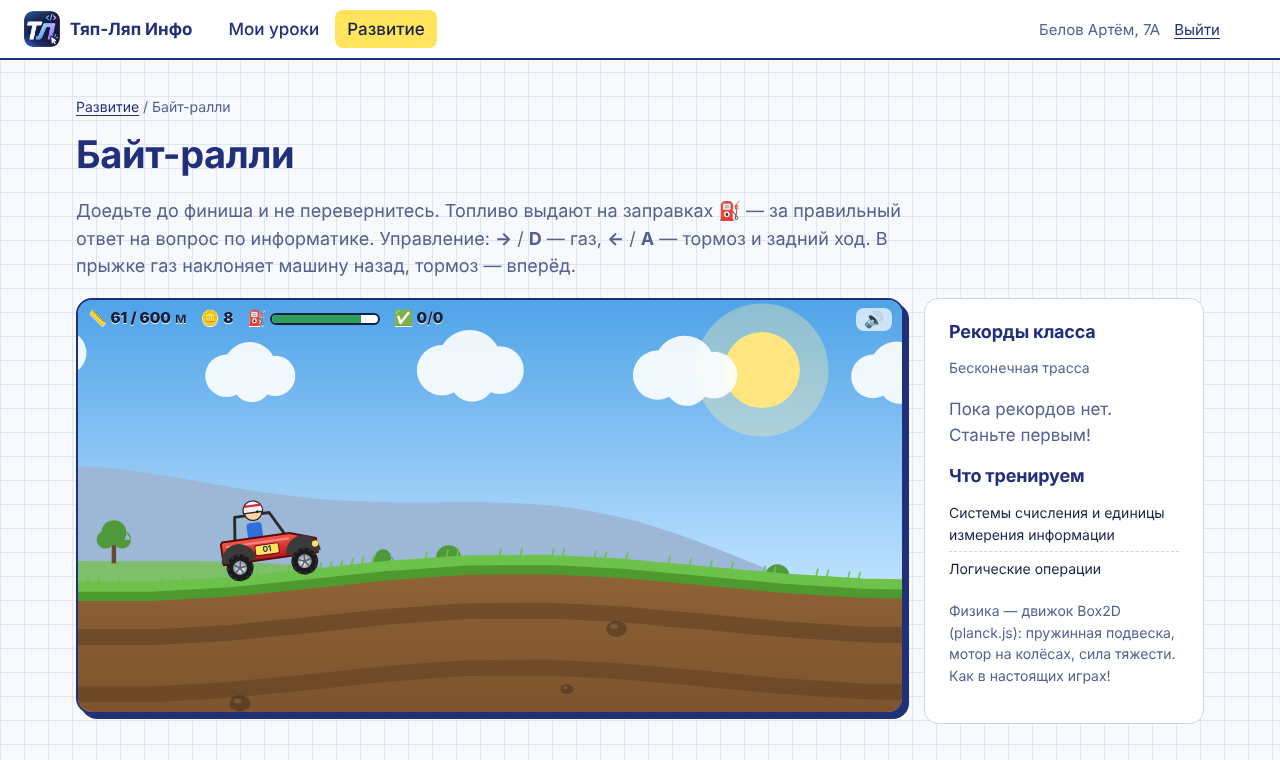Screen dimensions: 1280x760
Task: Open the Развитие tab in navigation
Action: click(x=386, y=29)
